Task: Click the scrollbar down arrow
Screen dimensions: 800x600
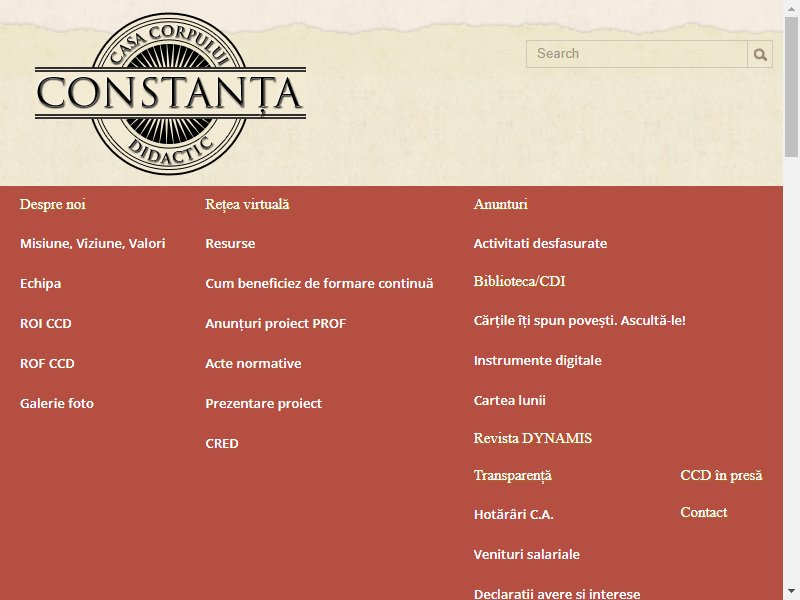Action: click(792, 593)
